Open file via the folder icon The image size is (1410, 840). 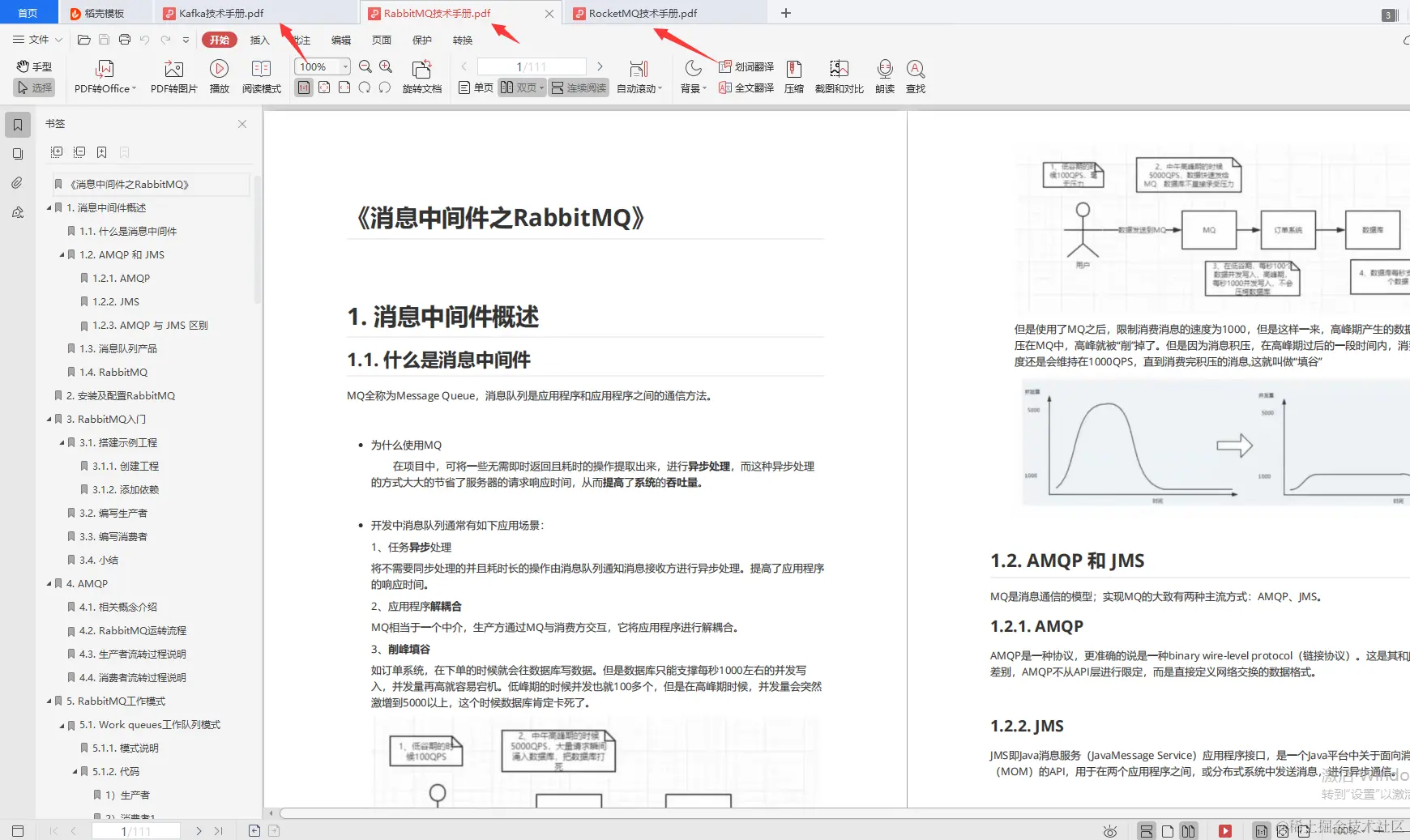pos(83,39)
